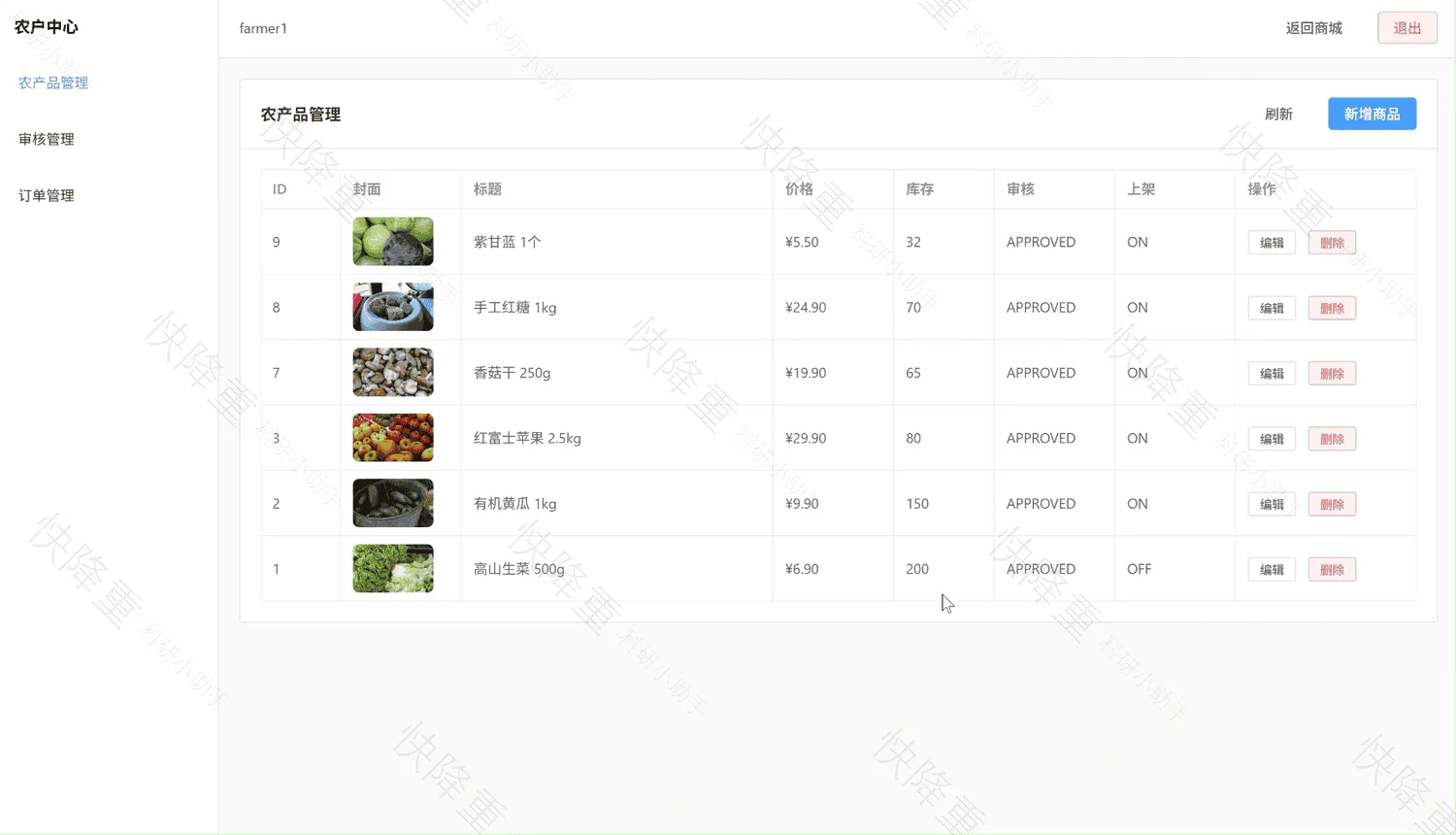Select the title 手工红糖 1kg
Image resolution: width=1456 pixels, height=835 pixels.
coord(514,308)
